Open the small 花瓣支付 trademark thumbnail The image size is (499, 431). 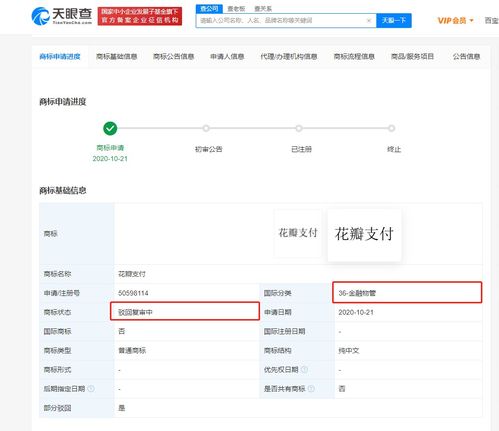[298, 233]
